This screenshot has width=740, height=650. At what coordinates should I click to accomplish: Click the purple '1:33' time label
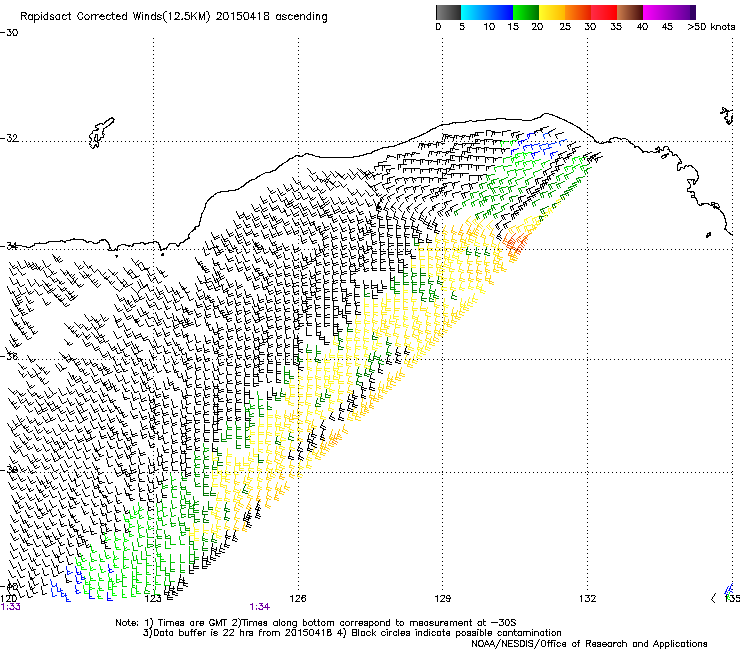(x=10, y=607)
